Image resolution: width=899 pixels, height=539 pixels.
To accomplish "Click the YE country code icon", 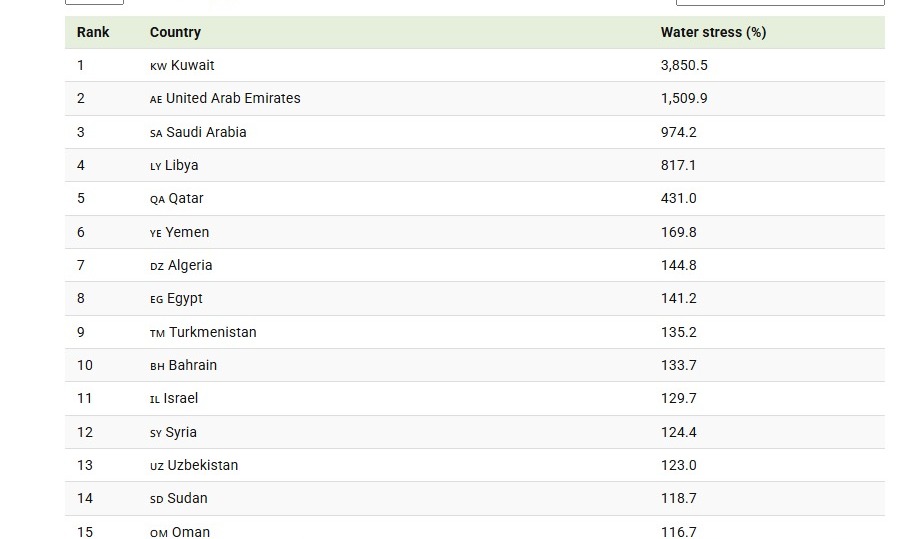I will 156,233.
